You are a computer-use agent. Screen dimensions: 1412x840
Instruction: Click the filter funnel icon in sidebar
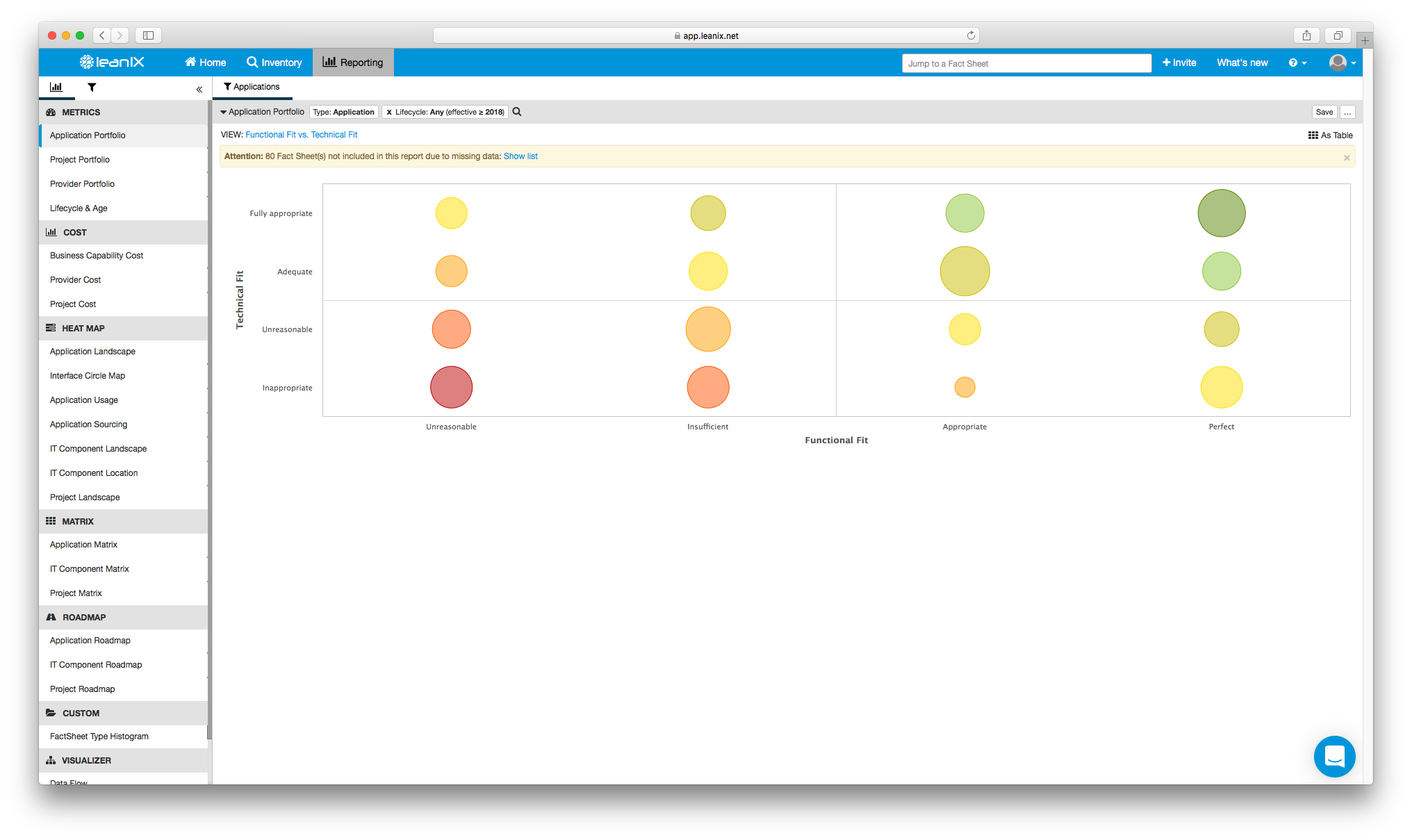coord(92,88)
